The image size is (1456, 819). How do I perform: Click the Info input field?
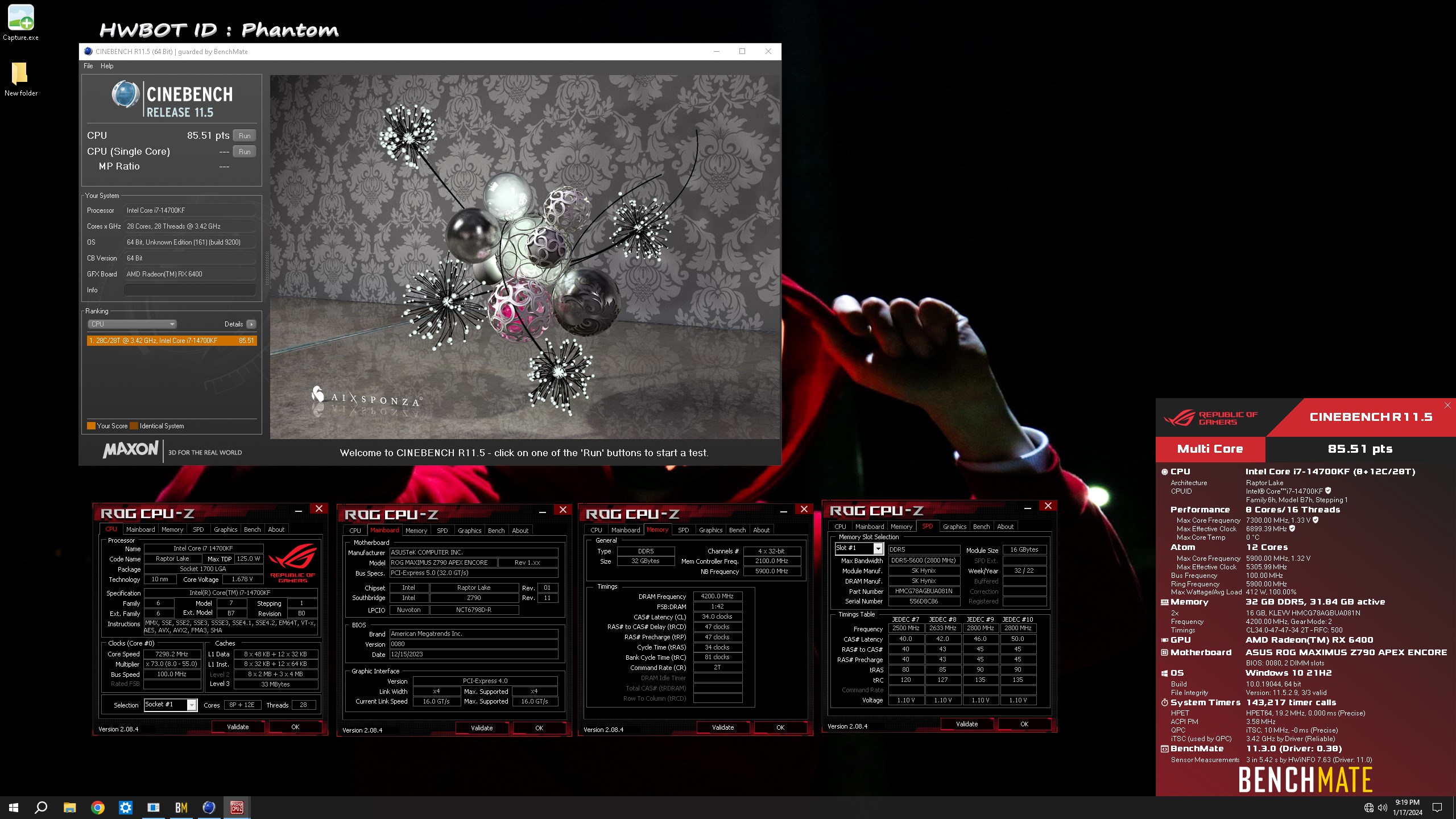(x=189, y=290)
